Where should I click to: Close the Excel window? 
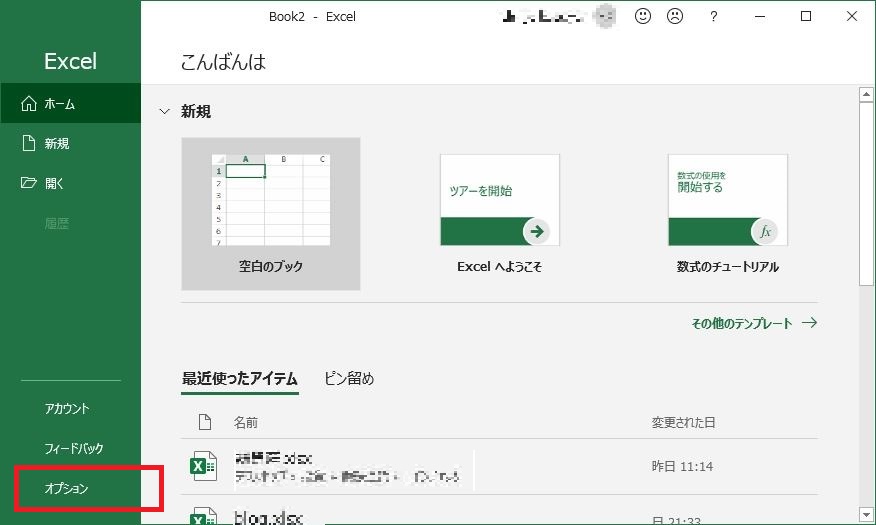[x=851, y=16]
